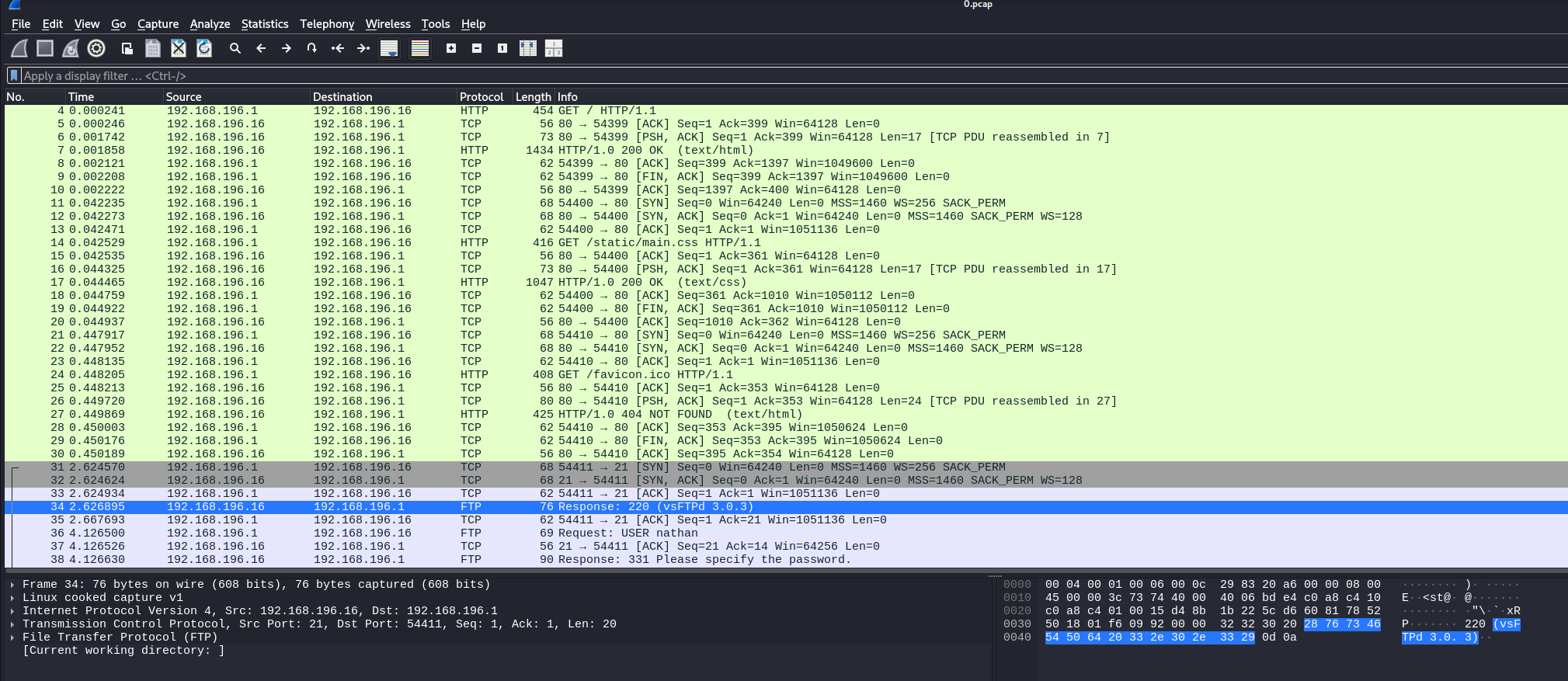Expand Frame 34 details
Screen dimensions: 1568x681
click(12, 585)
